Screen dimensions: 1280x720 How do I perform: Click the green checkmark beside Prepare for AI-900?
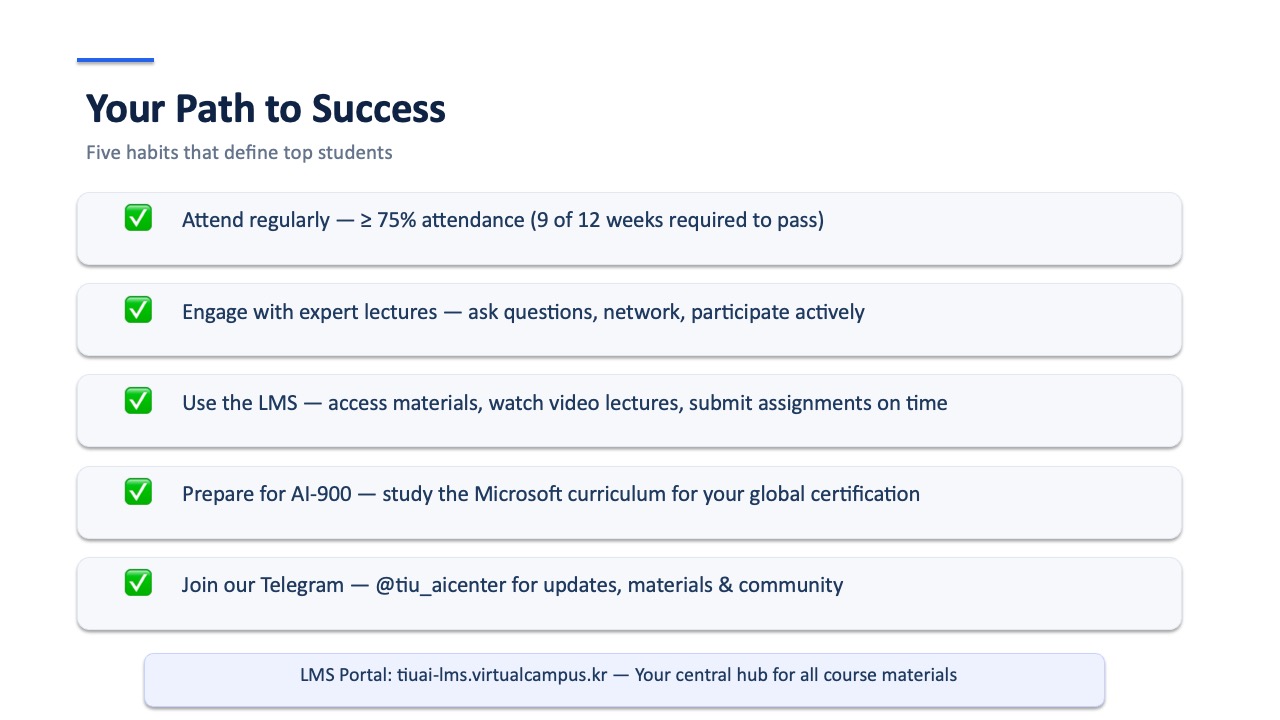138,492
